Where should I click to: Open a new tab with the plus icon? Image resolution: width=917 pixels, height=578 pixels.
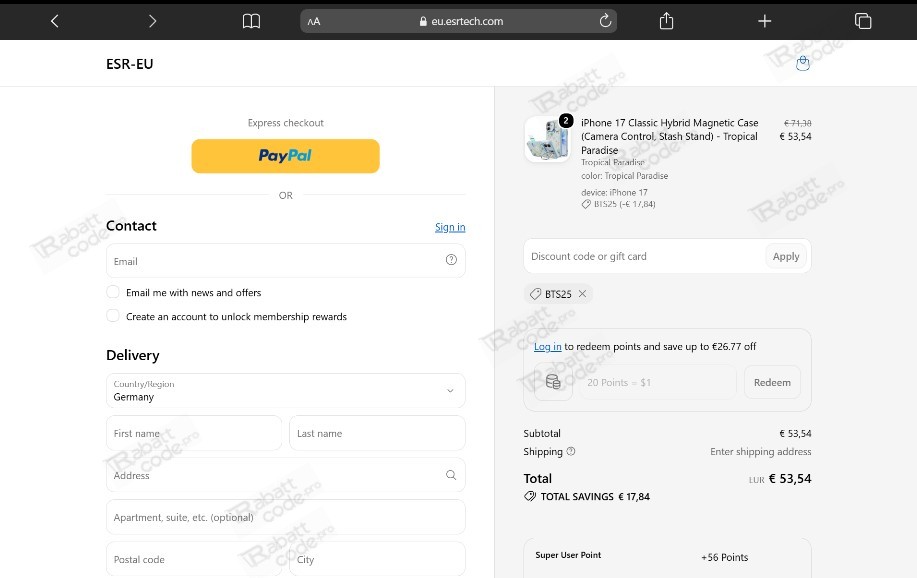click(764, 21)
